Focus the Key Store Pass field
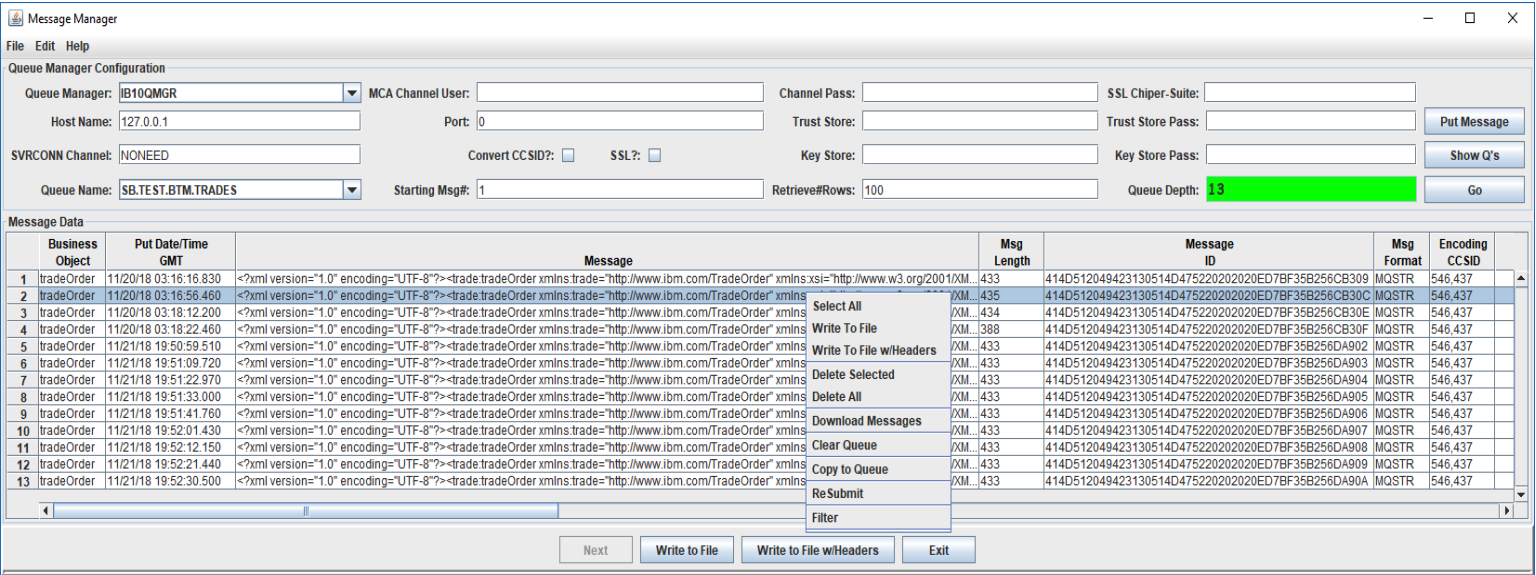Screen dimensions: 1536x575 1310,155
